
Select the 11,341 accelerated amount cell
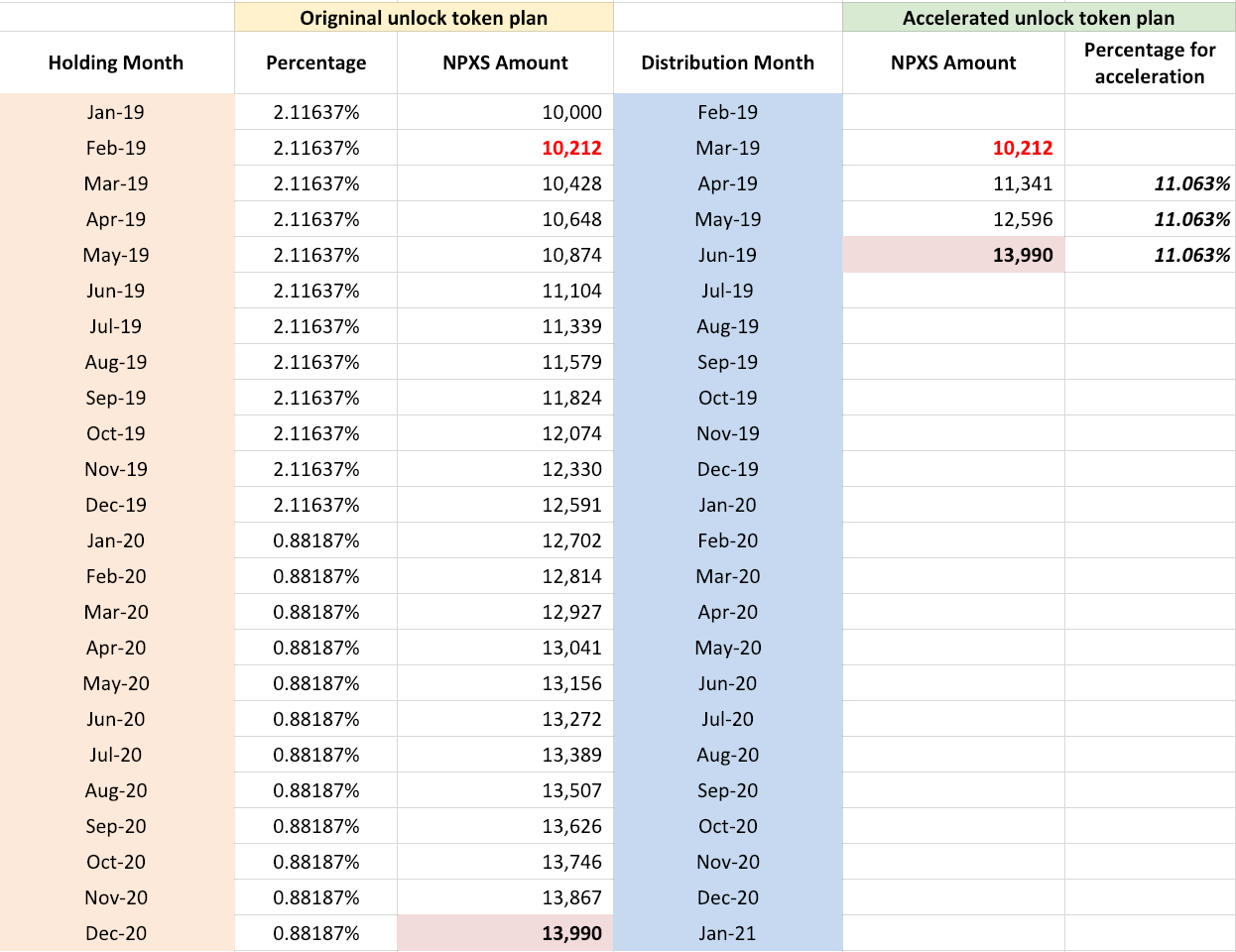click(x=953, y=183)
